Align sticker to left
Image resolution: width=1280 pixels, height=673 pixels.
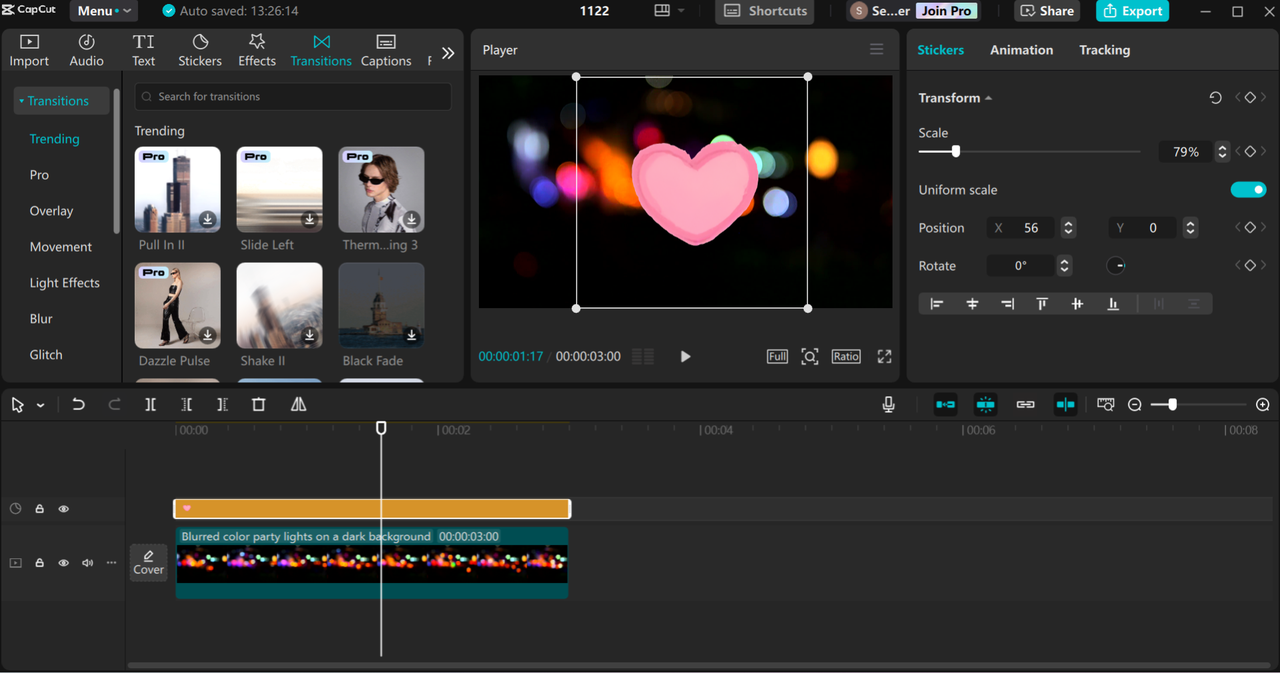(937, 304)
